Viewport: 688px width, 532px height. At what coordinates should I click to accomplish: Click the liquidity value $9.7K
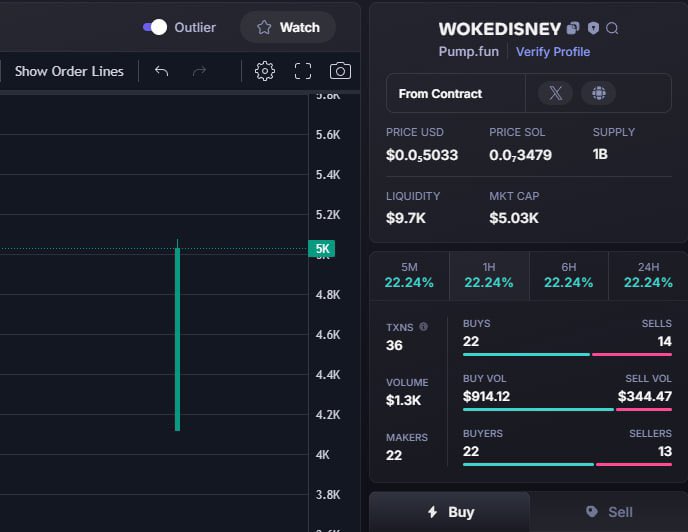[x=405, y=218]
